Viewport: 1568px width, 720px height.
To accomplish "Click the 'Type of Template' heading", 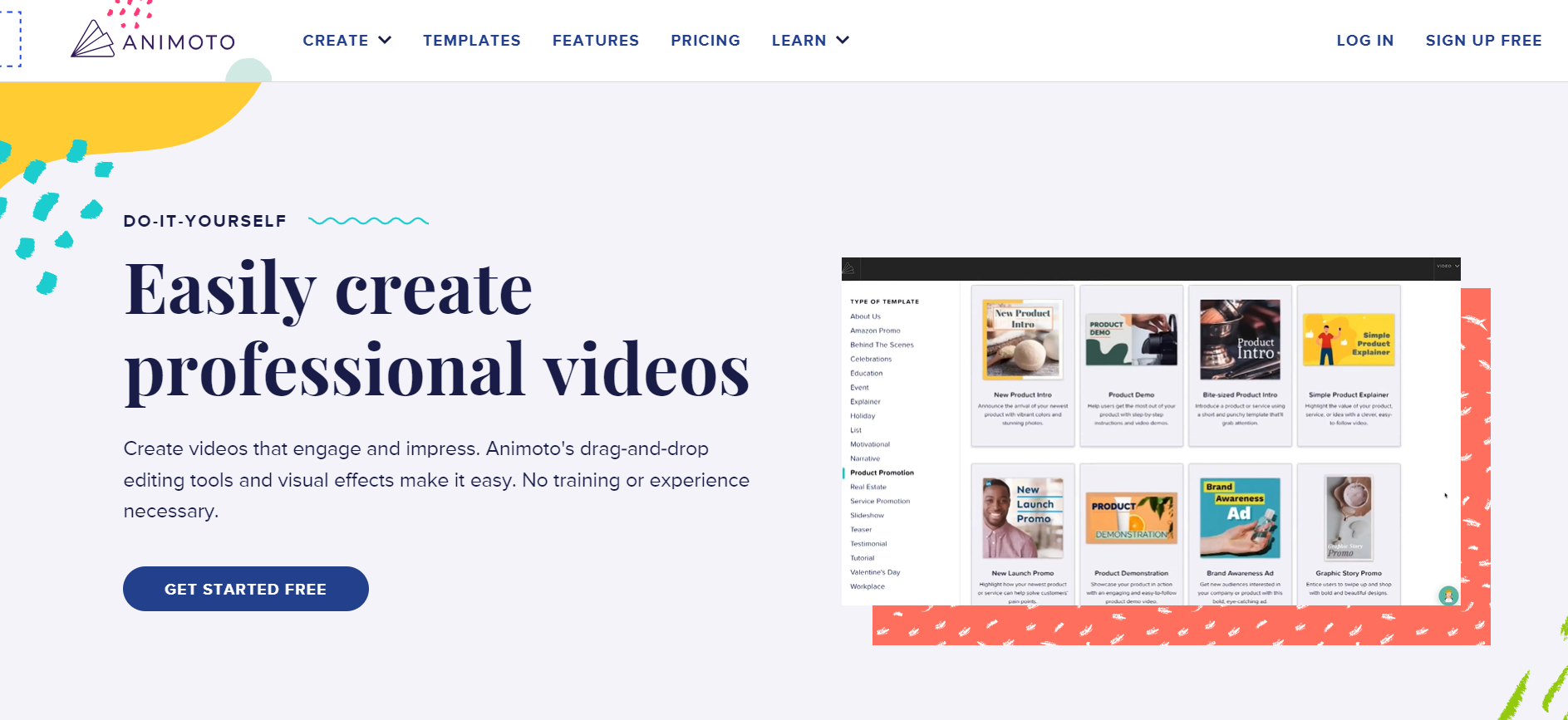I will tap(884, 301).
